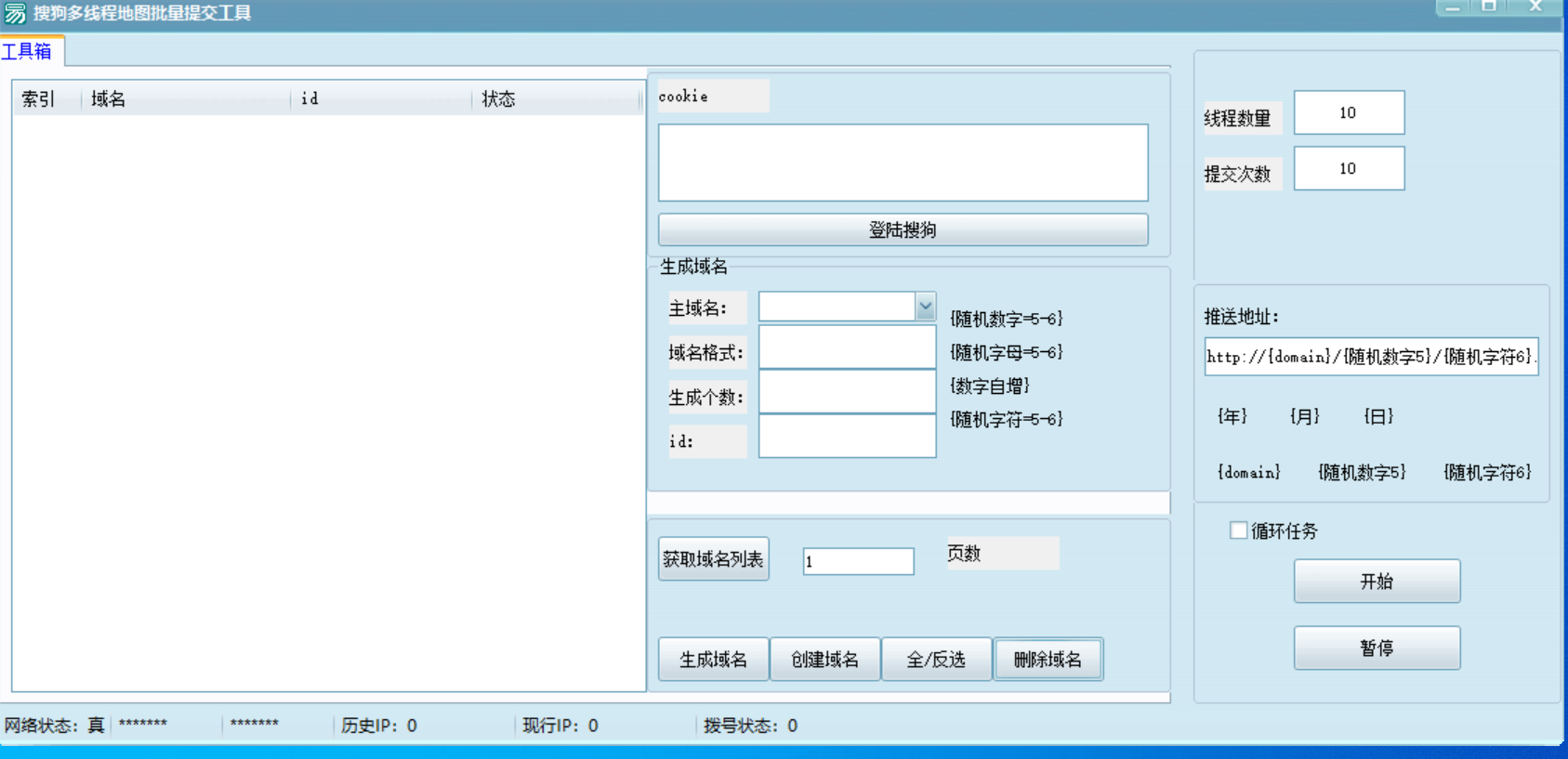
Task: Click the 暂停 button
Action: [x=1377, y=648]
